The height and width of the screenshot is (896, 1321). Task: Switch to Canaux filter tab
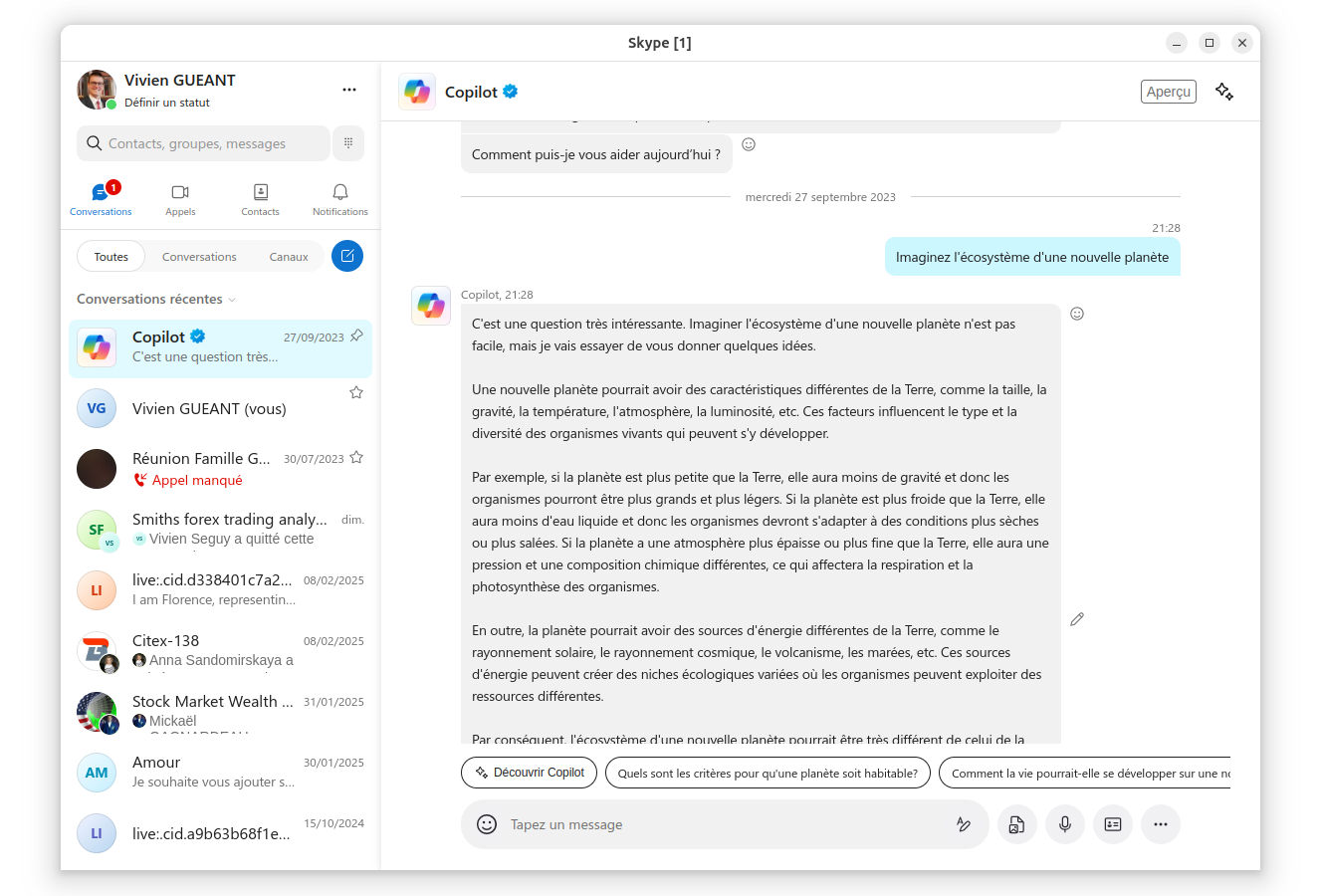[289, 257]
